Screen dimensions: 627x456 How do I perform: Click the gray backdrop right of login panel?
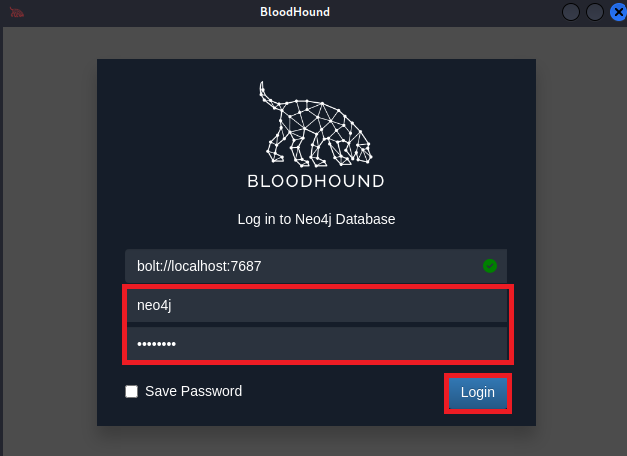pos(580,240)
